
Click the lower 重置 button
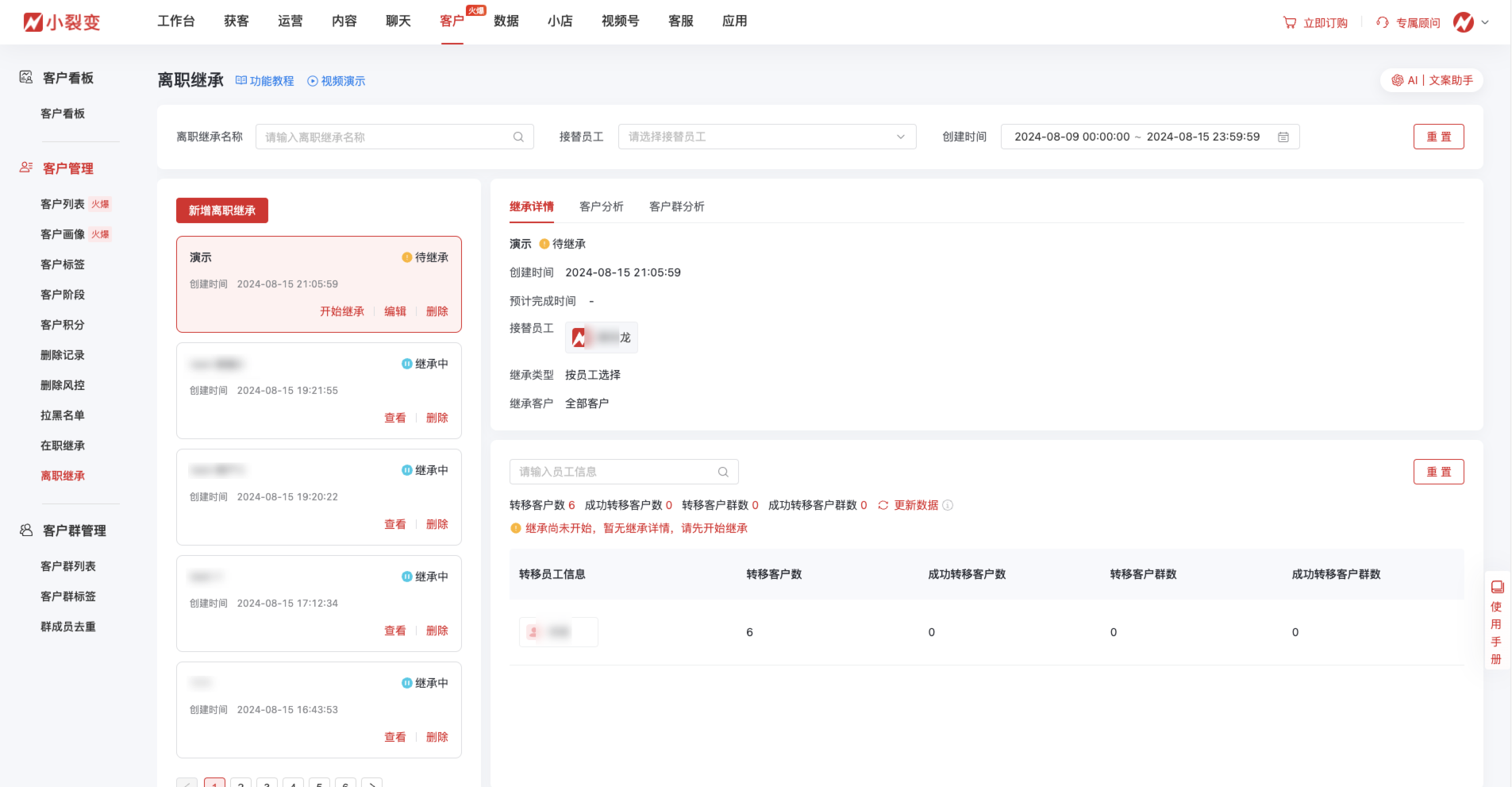point(1438,472)
